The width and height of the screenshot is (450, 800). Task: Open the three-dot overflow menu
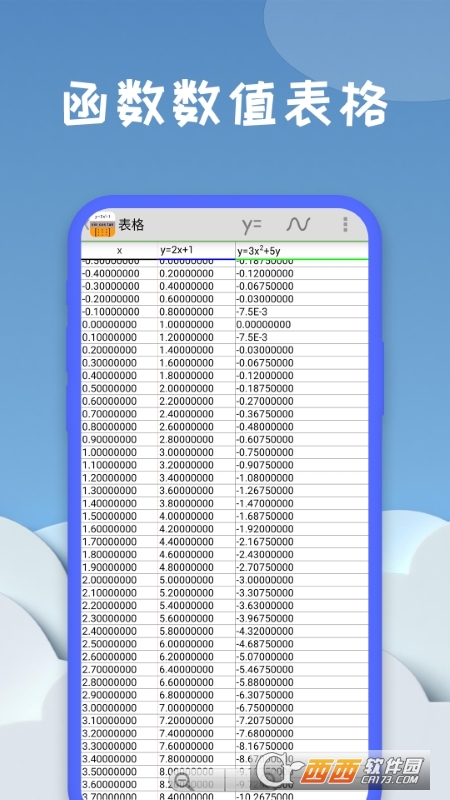[x=345, y=224]
